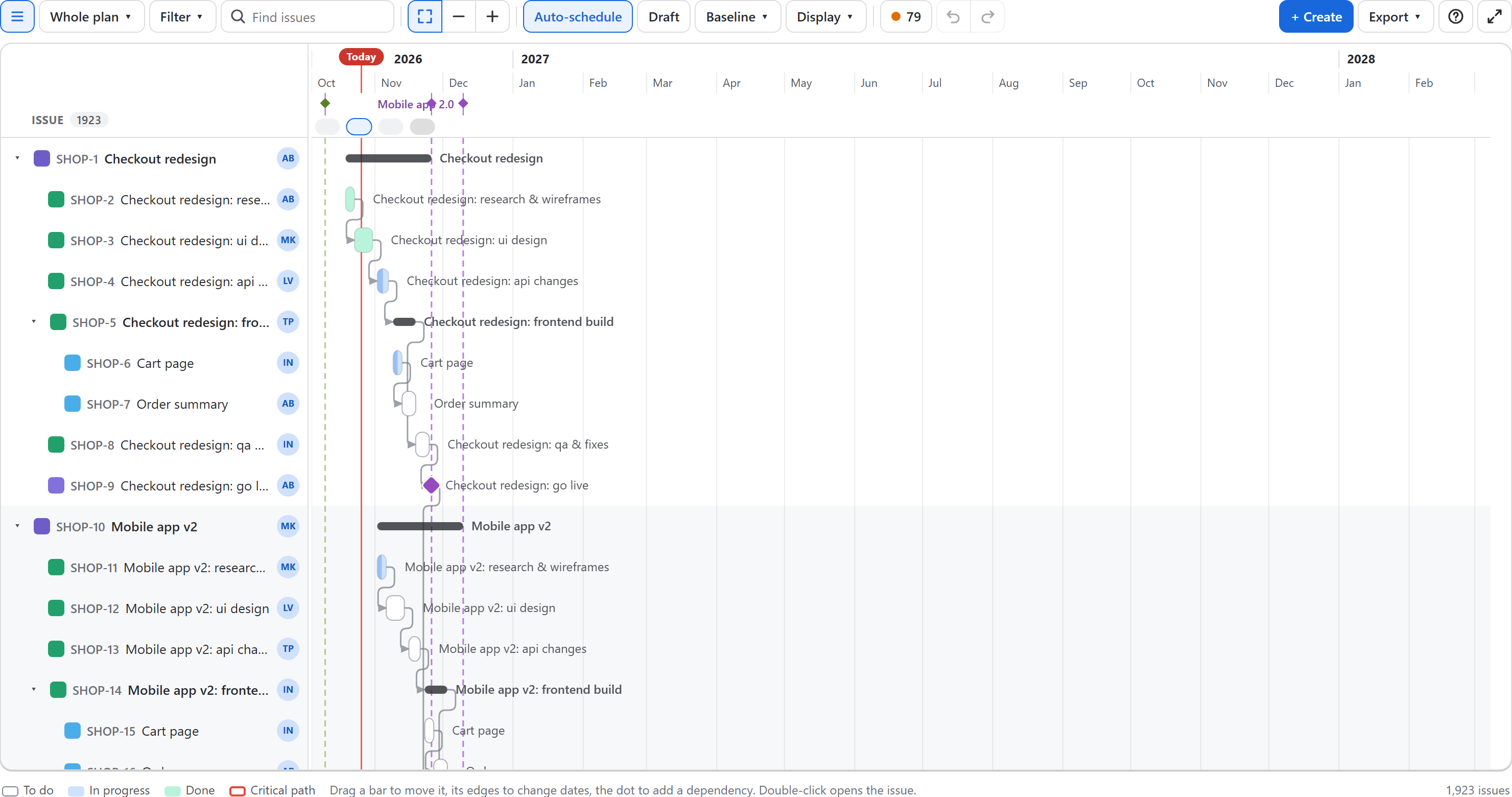Click the purple milestone icon of SHOP-9
This screenshot has width=1512, height=797.
click(x=56, y=485)
